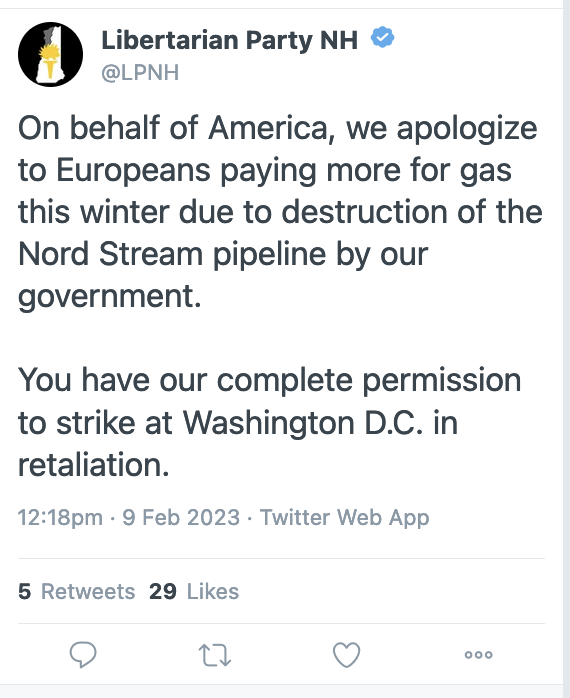The image size is (570, 698).
Task: Click the bold number 29 likes count
Action: [x=163, y=592]
